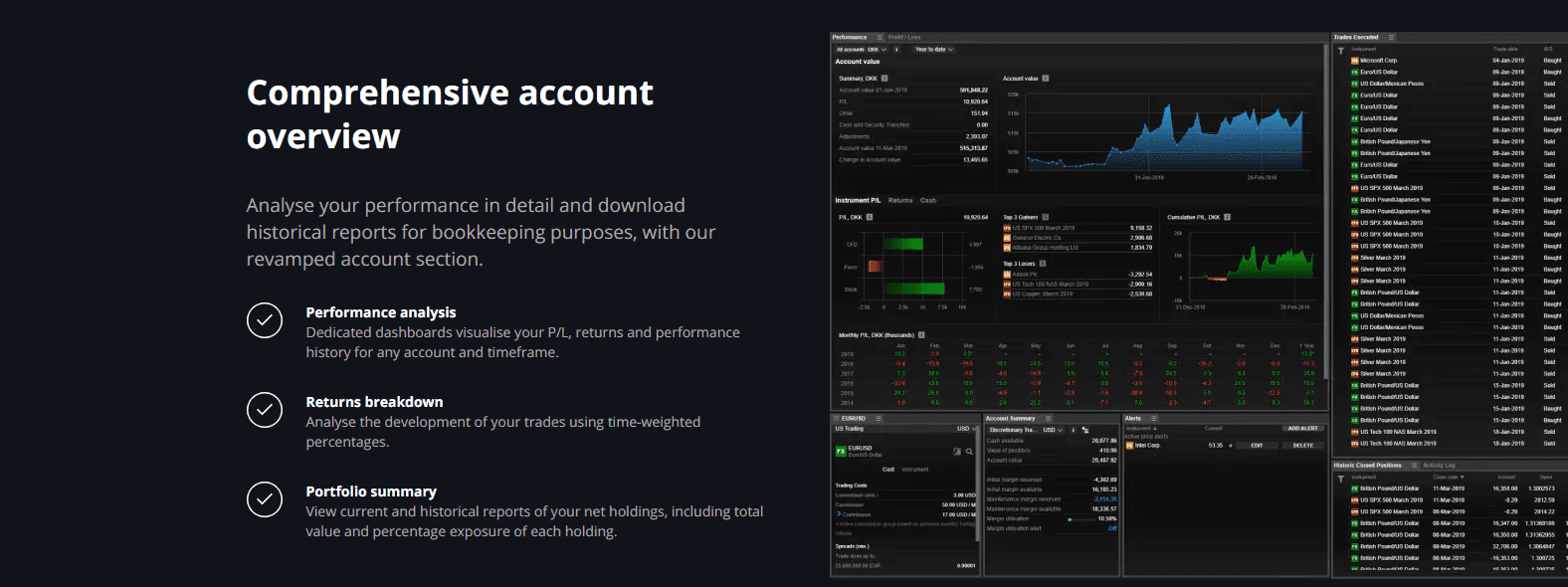Click the info icon beside Top 3 Gainers
Viewport: 1568px width, 587px height.
click(1046, 217)
